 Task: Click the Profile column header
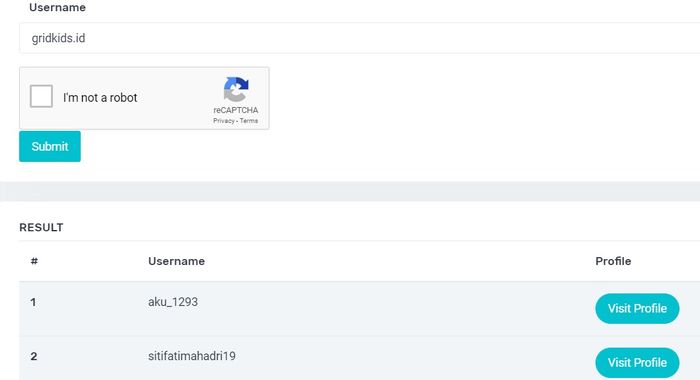pos(613,261)
